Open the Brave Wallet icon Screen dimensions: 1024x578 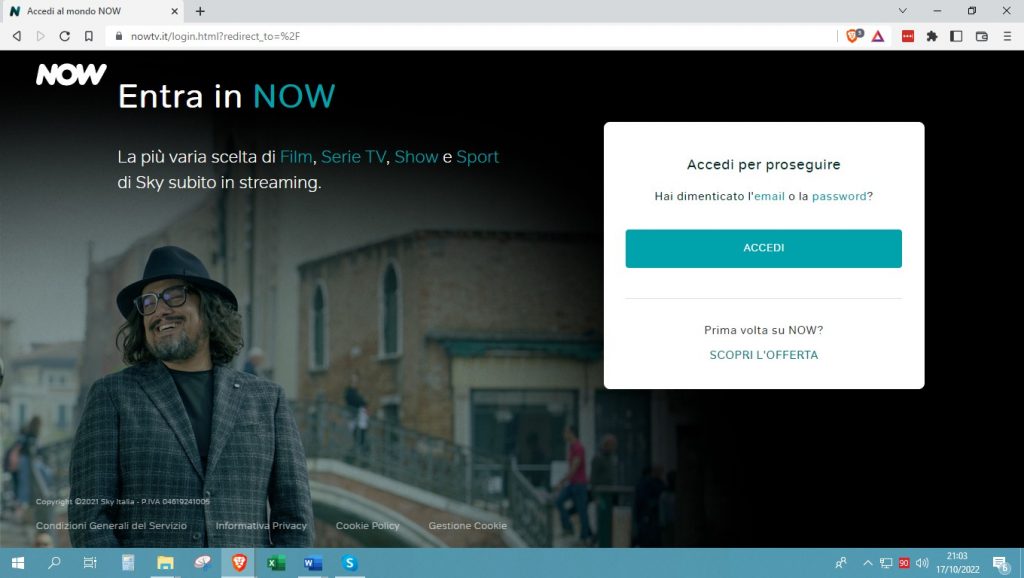tap(981, 36)
